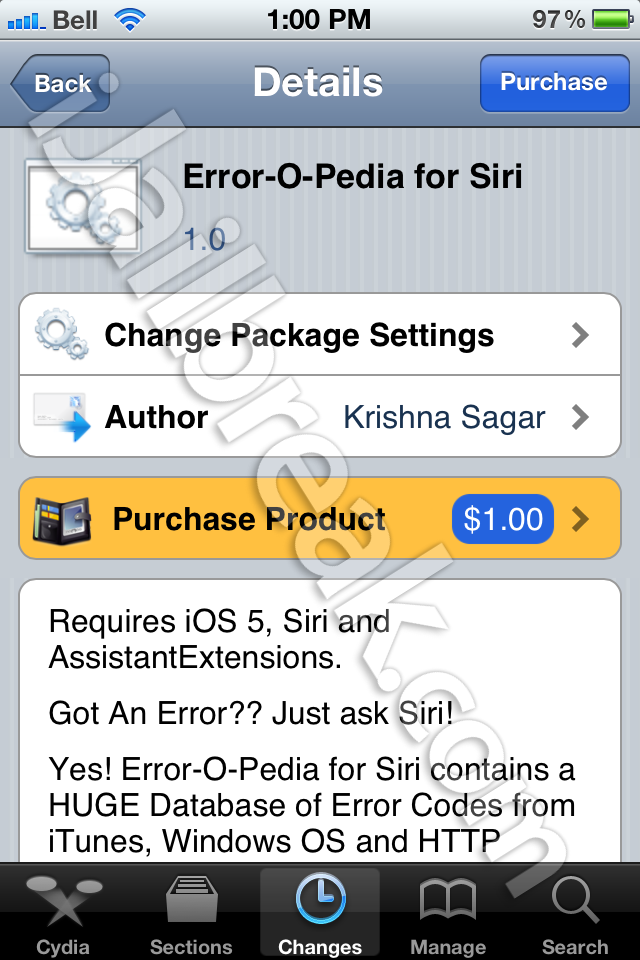Tap the blue Purchase button
640x960 pixels.
[x=554, y=83]
